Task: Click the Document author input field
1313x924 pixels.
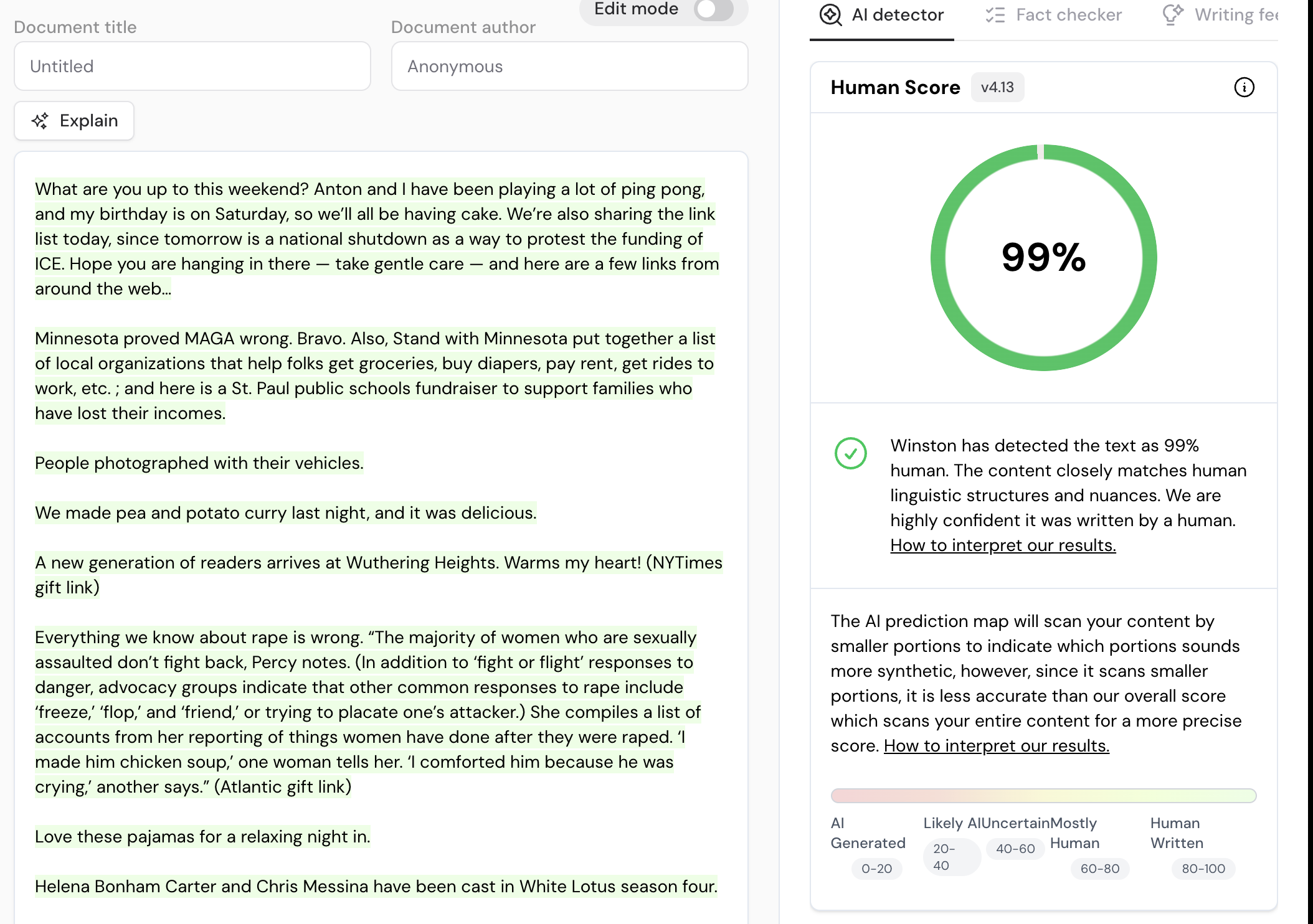Action: coord(569,66)
